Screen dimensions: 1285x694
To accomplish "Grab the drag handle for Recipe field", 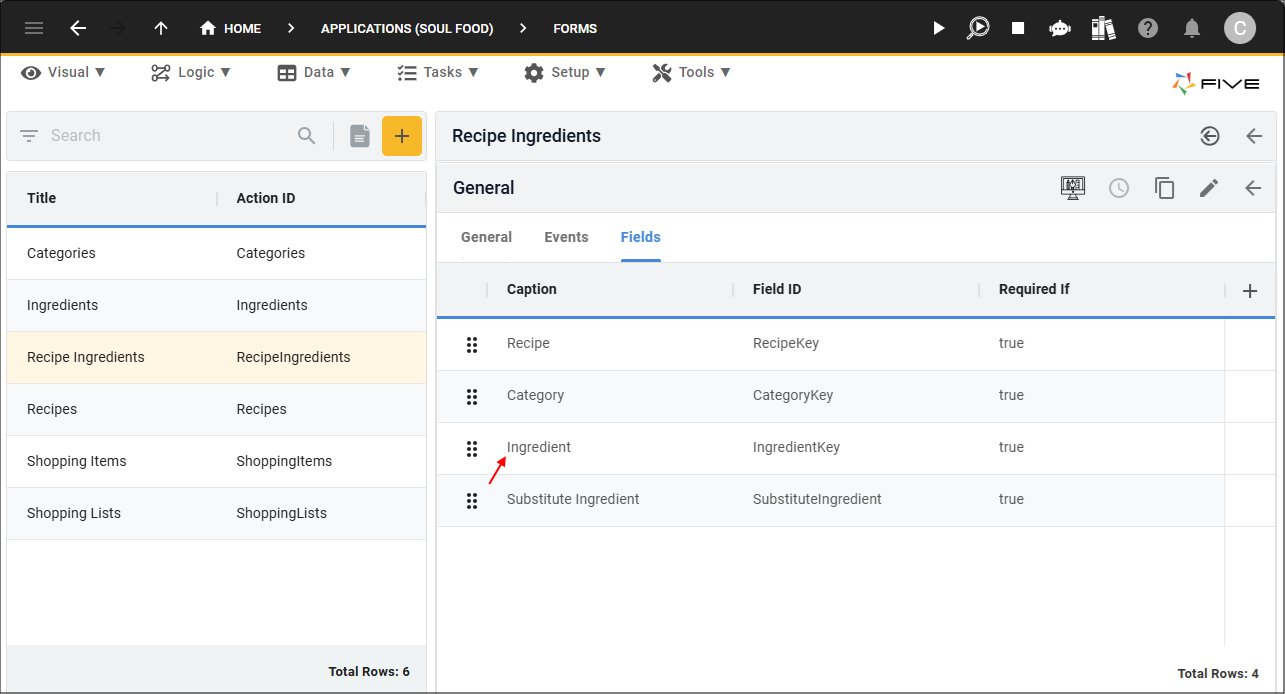I will 472,344.
